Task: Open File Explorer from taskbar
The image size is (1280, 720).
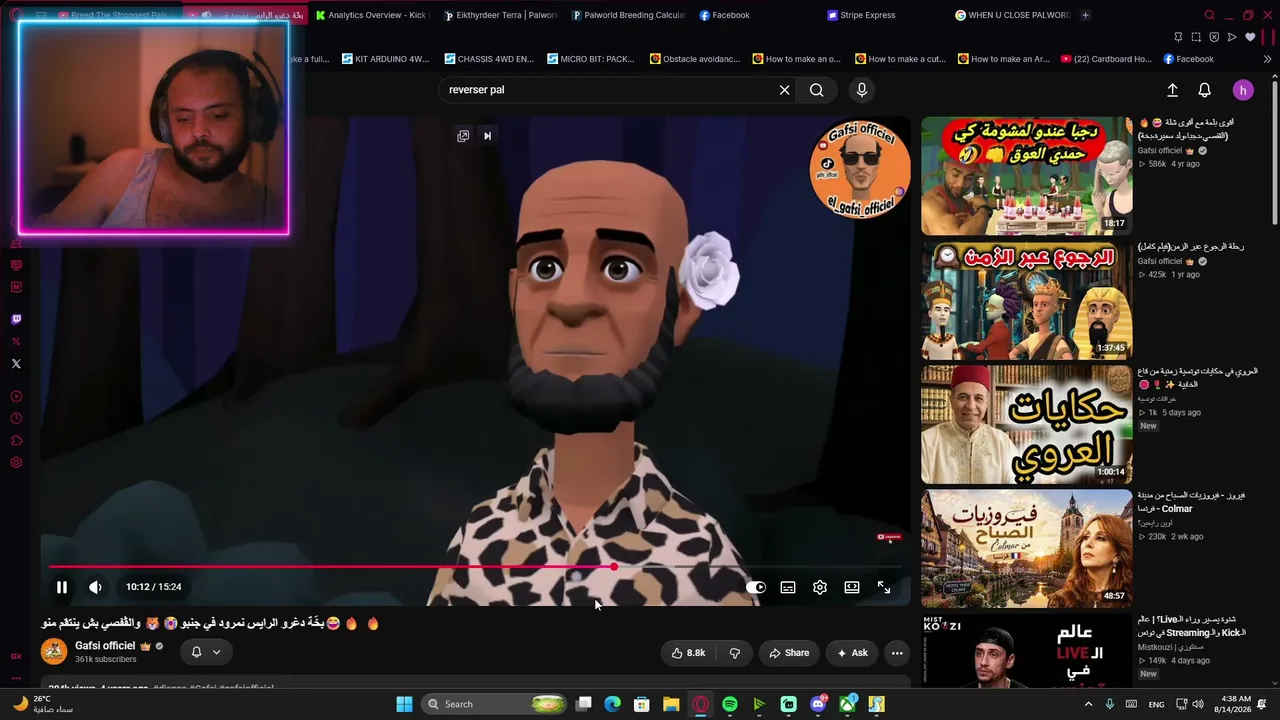Action: [671, 704]
